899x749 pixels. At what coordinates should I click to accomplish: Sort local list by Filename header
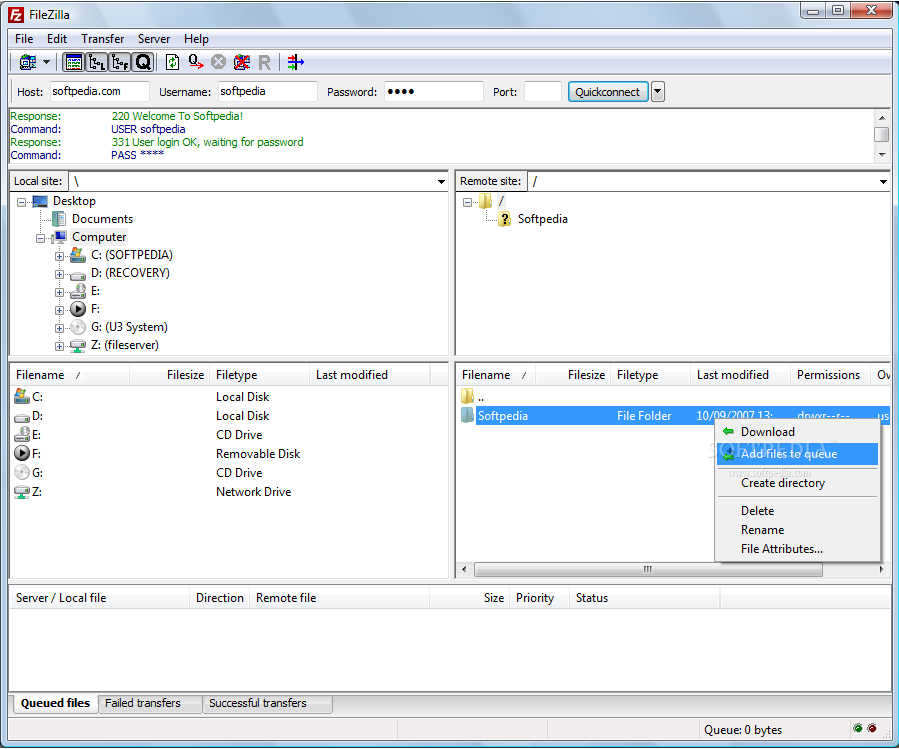pos(69,375)
